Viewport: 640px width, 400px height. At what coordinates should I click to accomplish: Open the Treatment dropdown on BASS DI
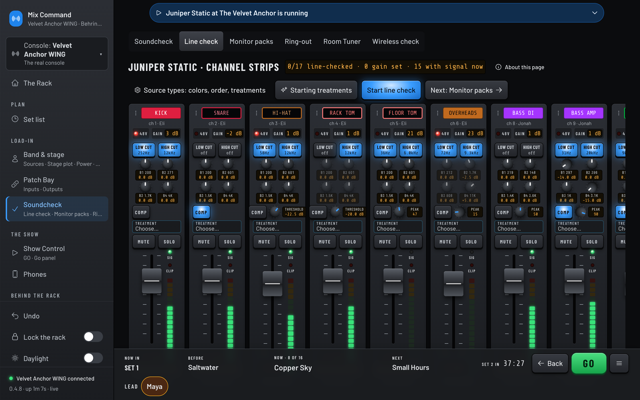coord(519,227)
